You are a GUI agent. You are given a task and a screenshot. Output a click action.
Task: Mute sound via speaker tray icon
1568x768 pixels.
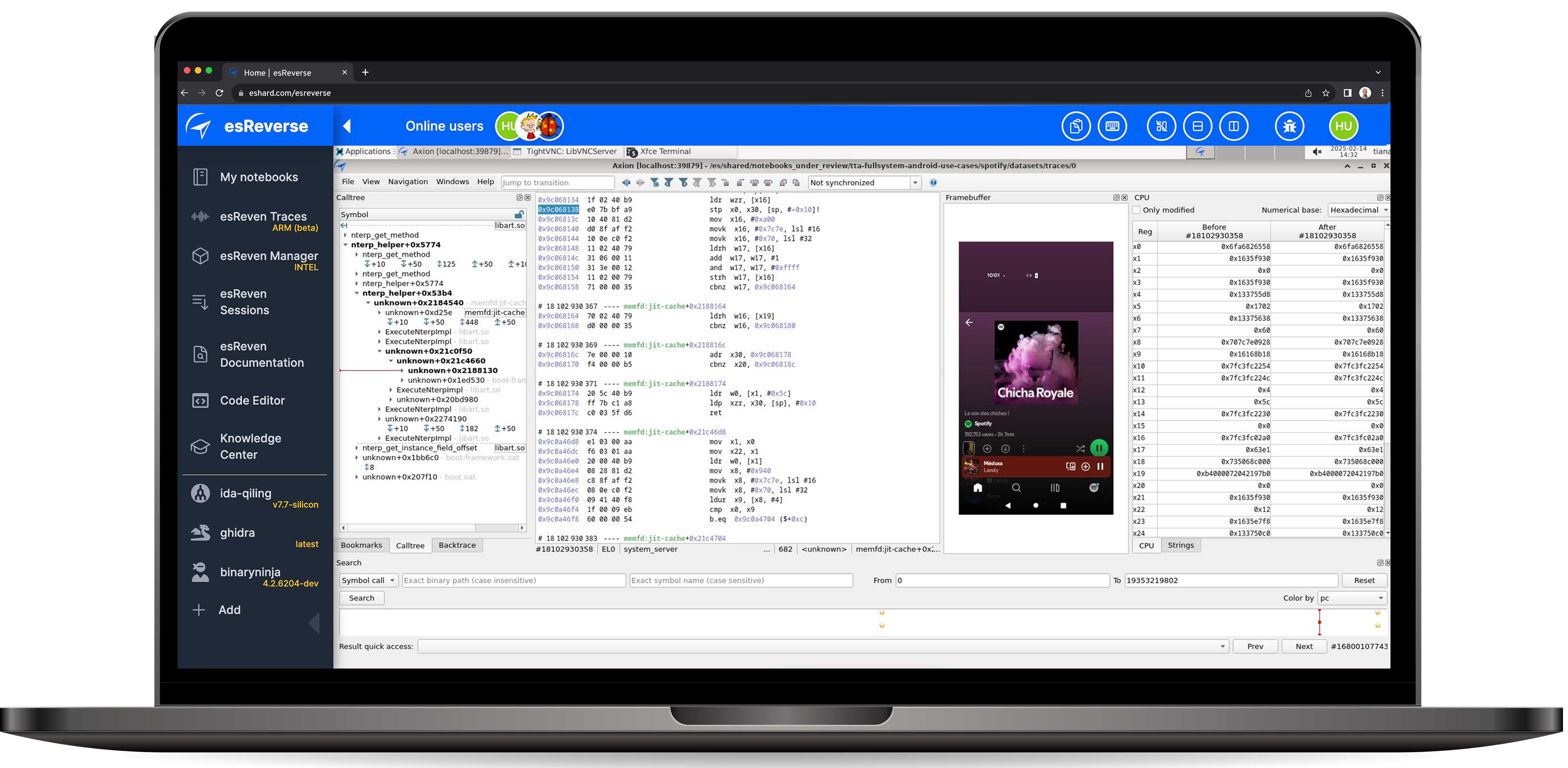1316,152
